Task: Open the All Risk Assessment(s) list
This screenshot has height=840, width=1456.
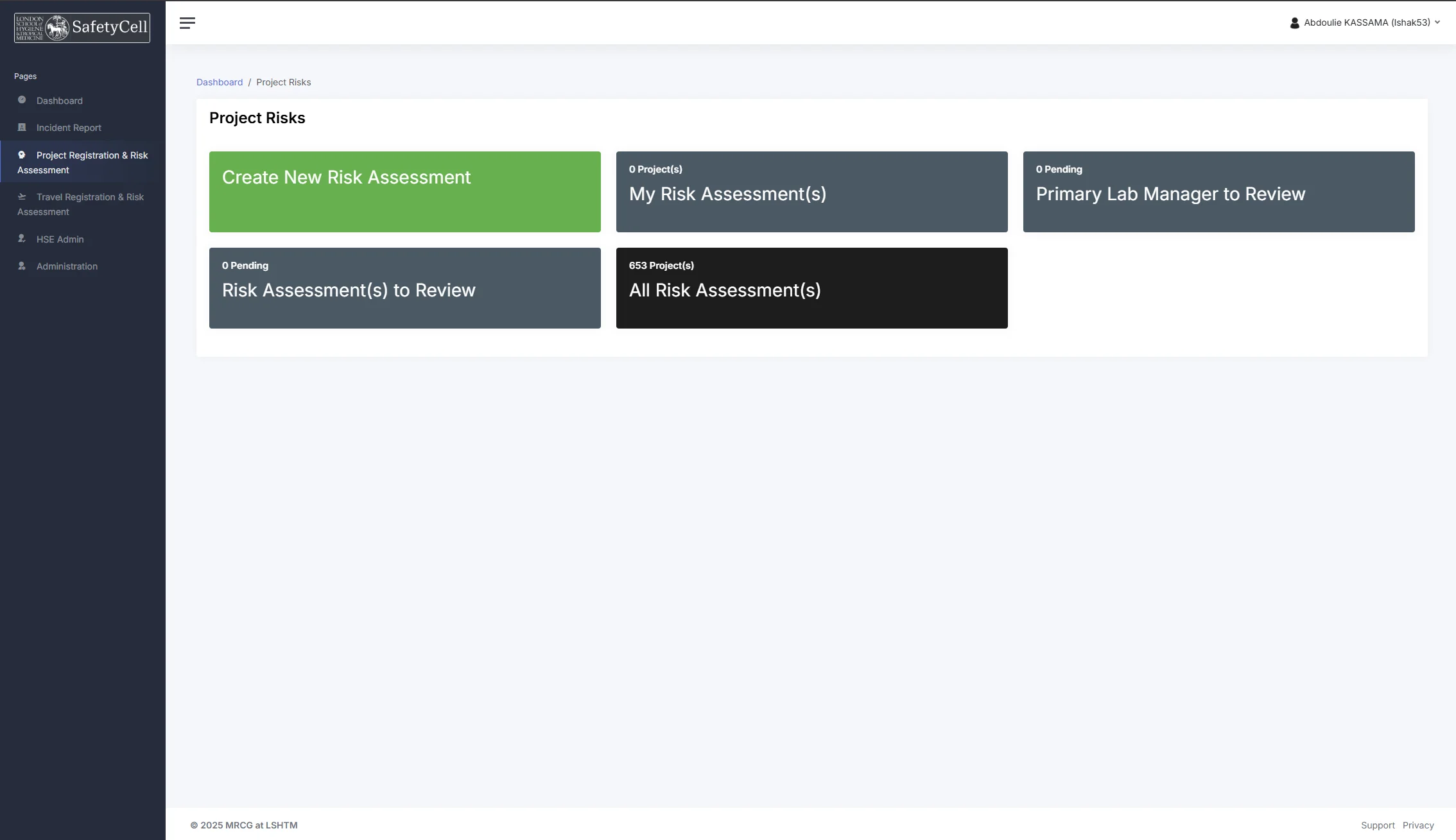Action: (x=811, y=287)
